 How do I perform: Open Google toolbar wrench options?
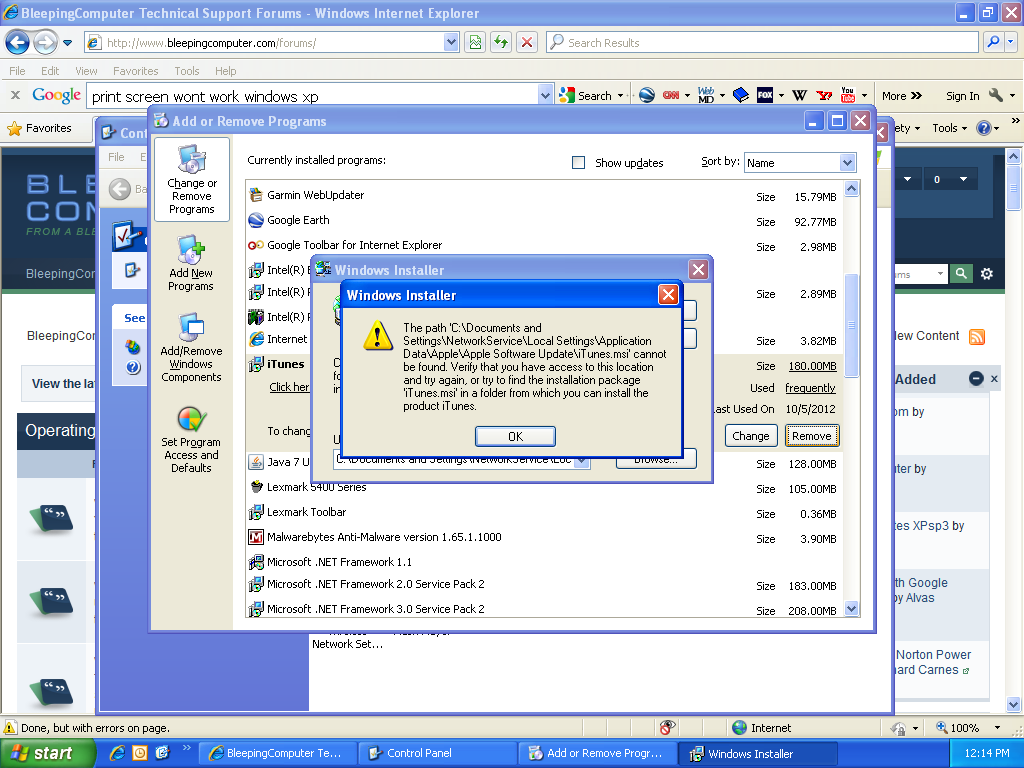point(996,95)
